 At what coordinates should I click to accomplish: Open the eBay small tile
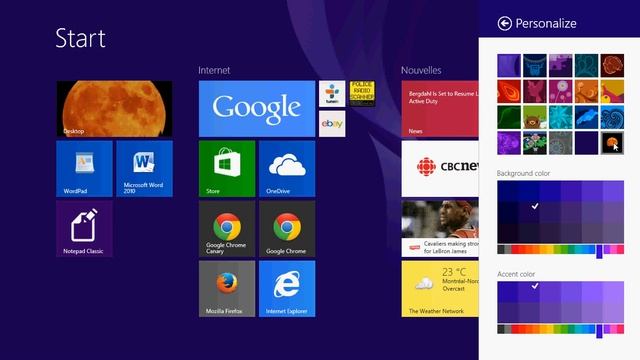(x=332, y=124)
